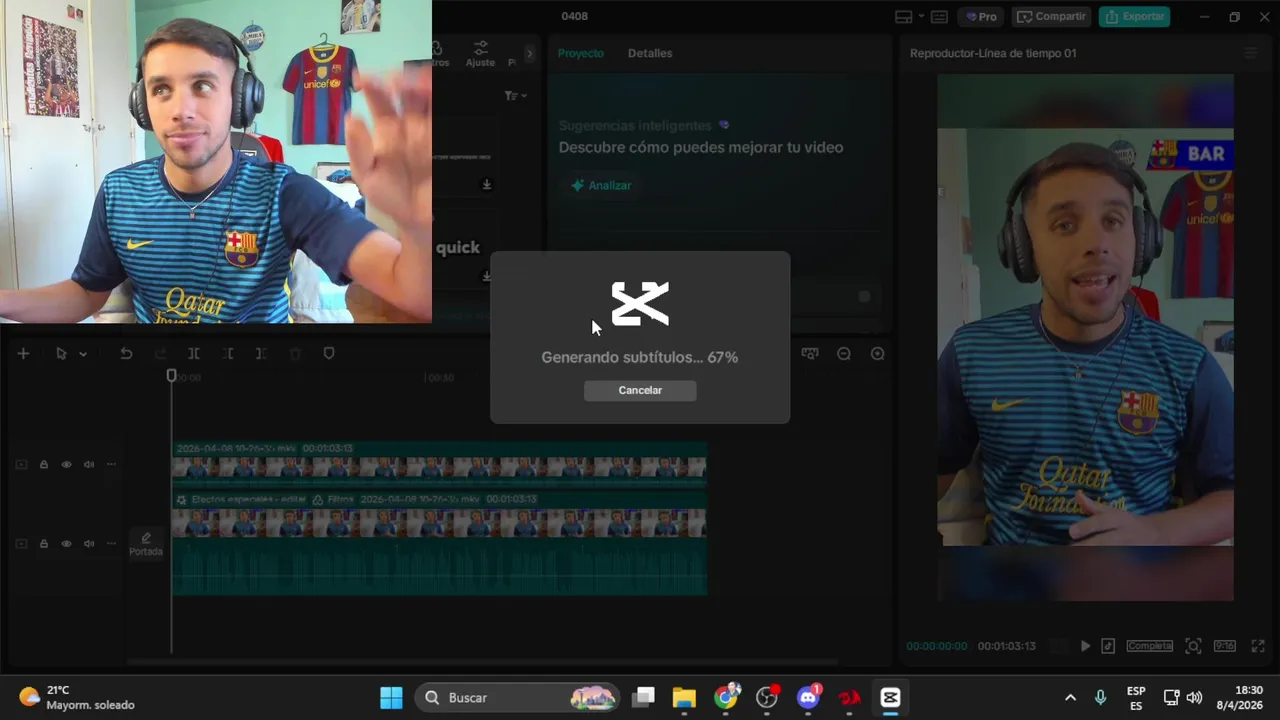Open Windows Start menu
The image size is (1280, 720).
coord(391,697)
